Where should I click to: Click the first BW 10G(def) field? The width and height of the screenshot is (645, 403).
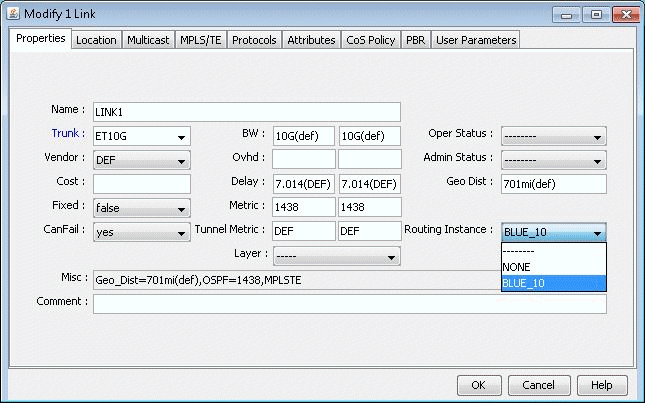[304, 136]
